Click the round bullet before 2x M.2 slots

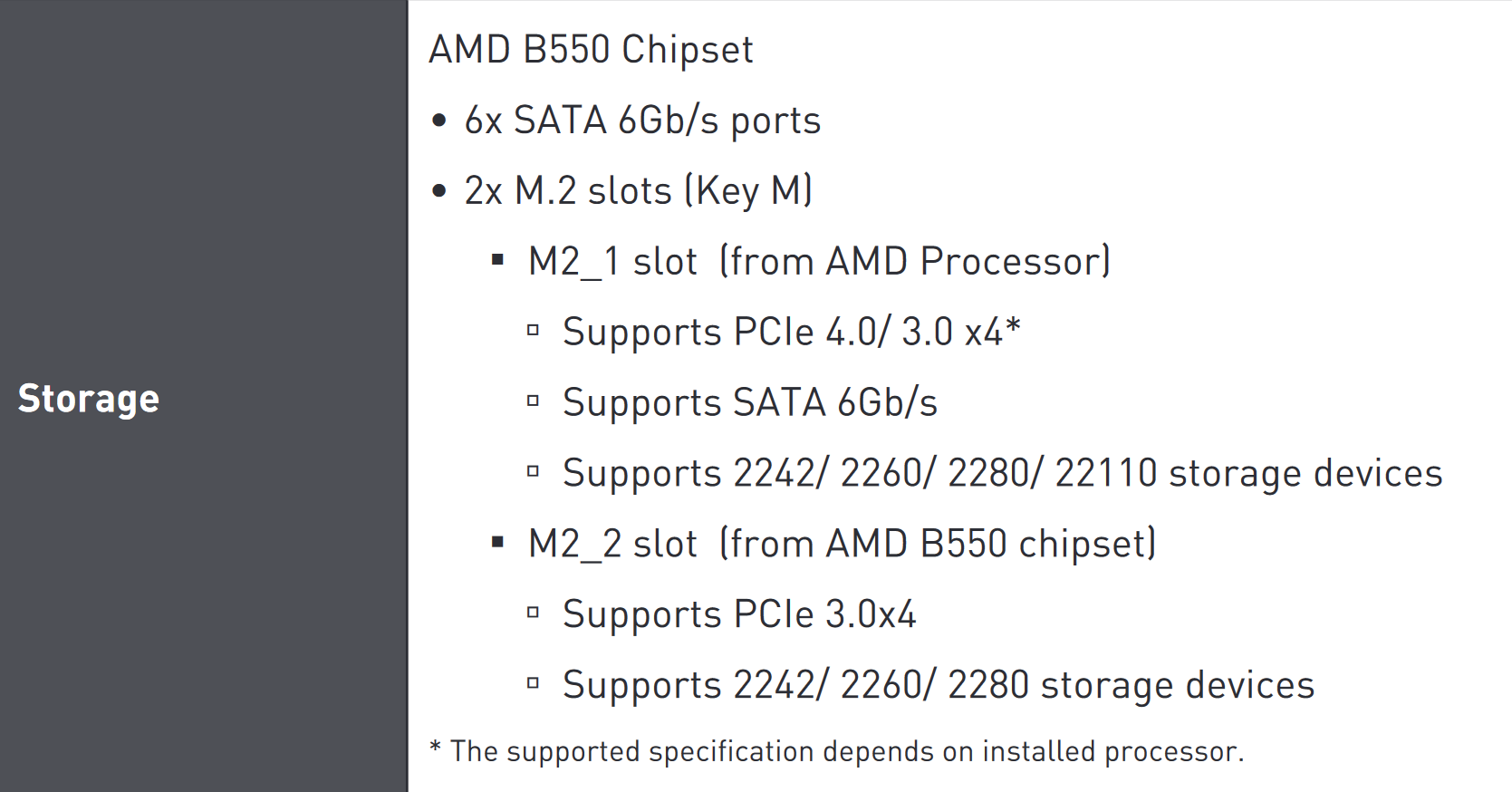tap(440, 191)
